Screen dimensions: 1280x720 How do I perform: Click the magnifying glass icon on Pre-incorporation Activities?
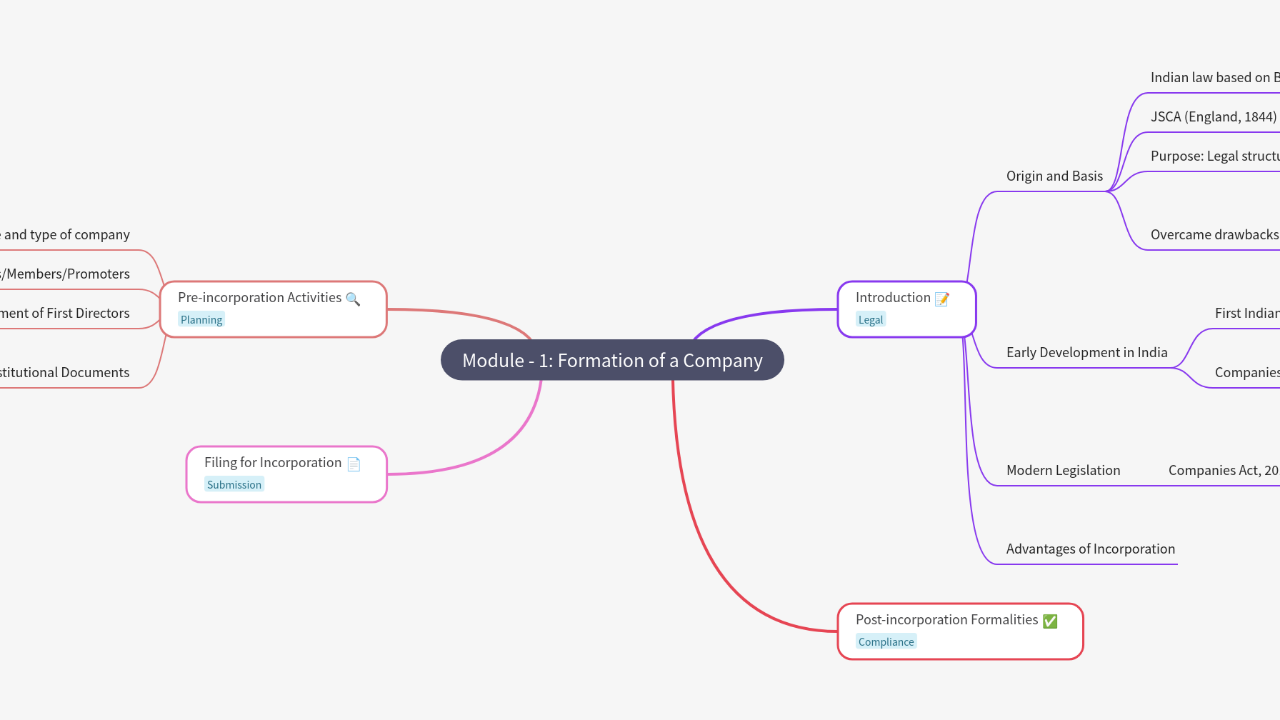pyautogui.click(x=352, y=298)
